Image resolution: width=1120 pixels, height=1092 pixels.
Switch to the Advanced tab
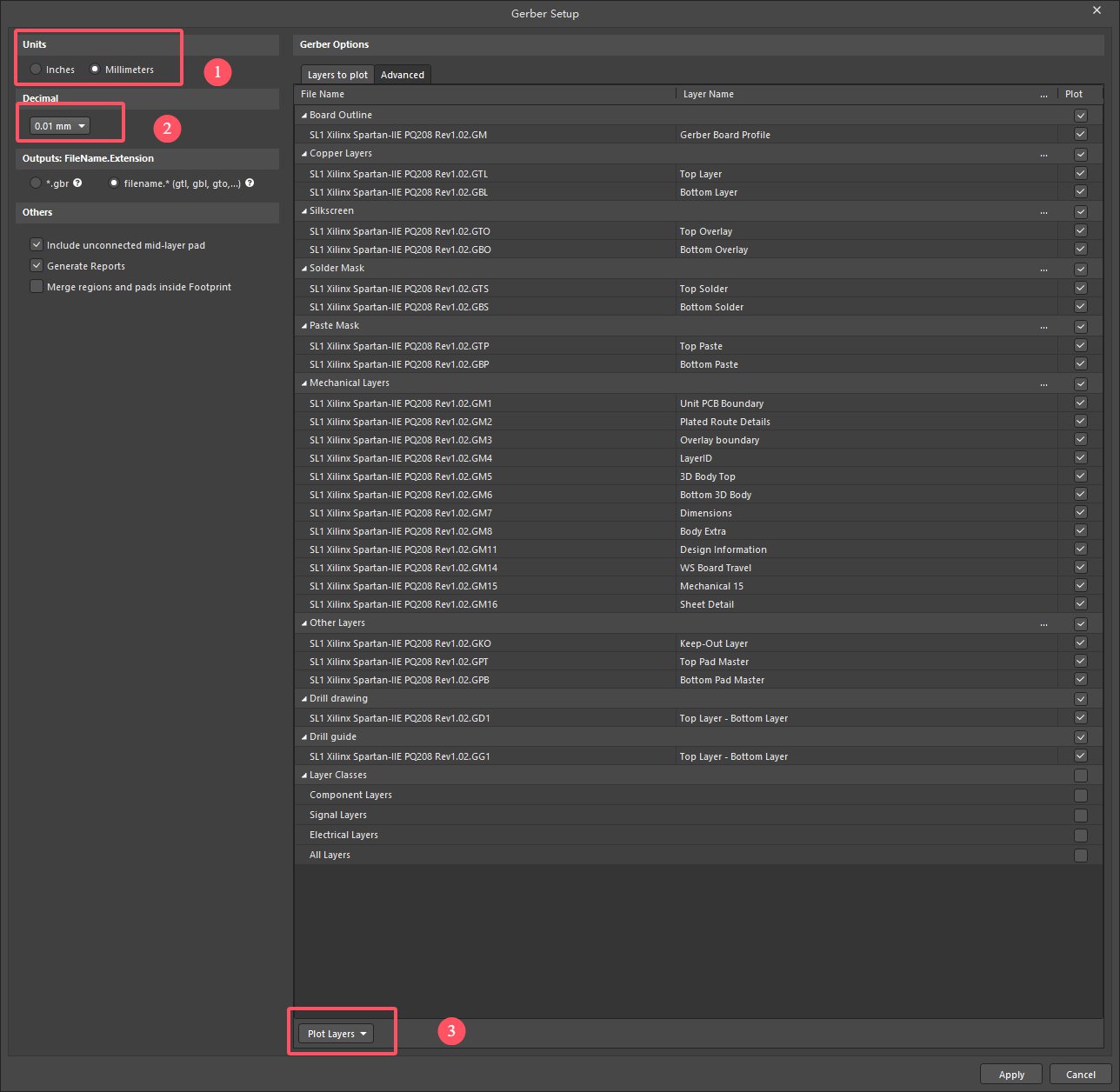[403, 75]
